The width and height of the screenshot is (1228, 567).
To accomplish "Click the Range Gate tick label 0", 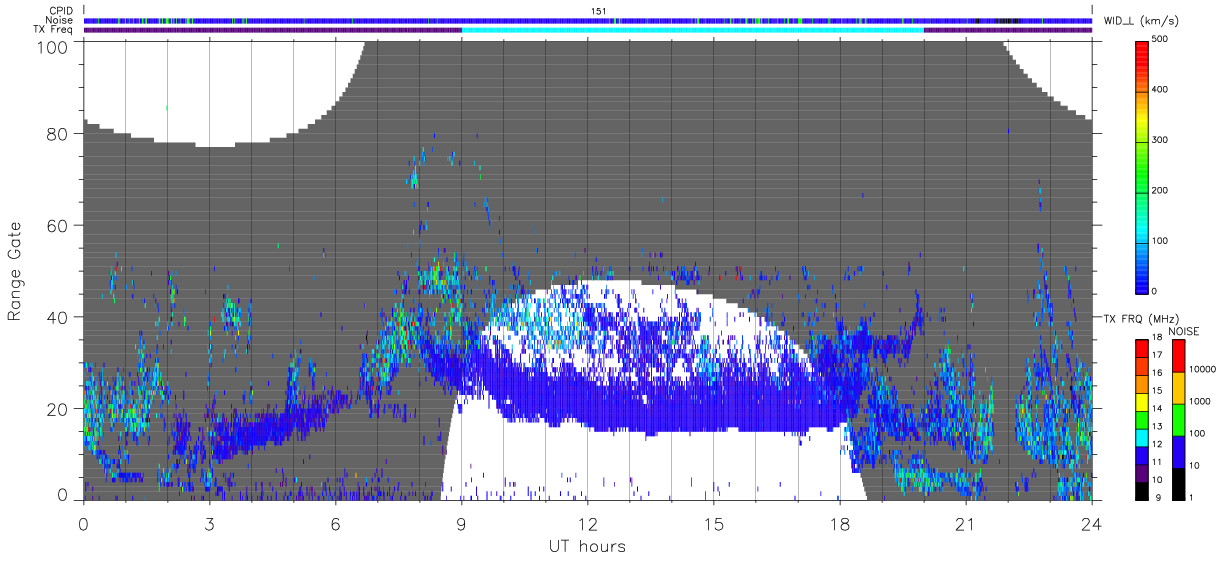I will pyautogui.click(x=62, y=494).
